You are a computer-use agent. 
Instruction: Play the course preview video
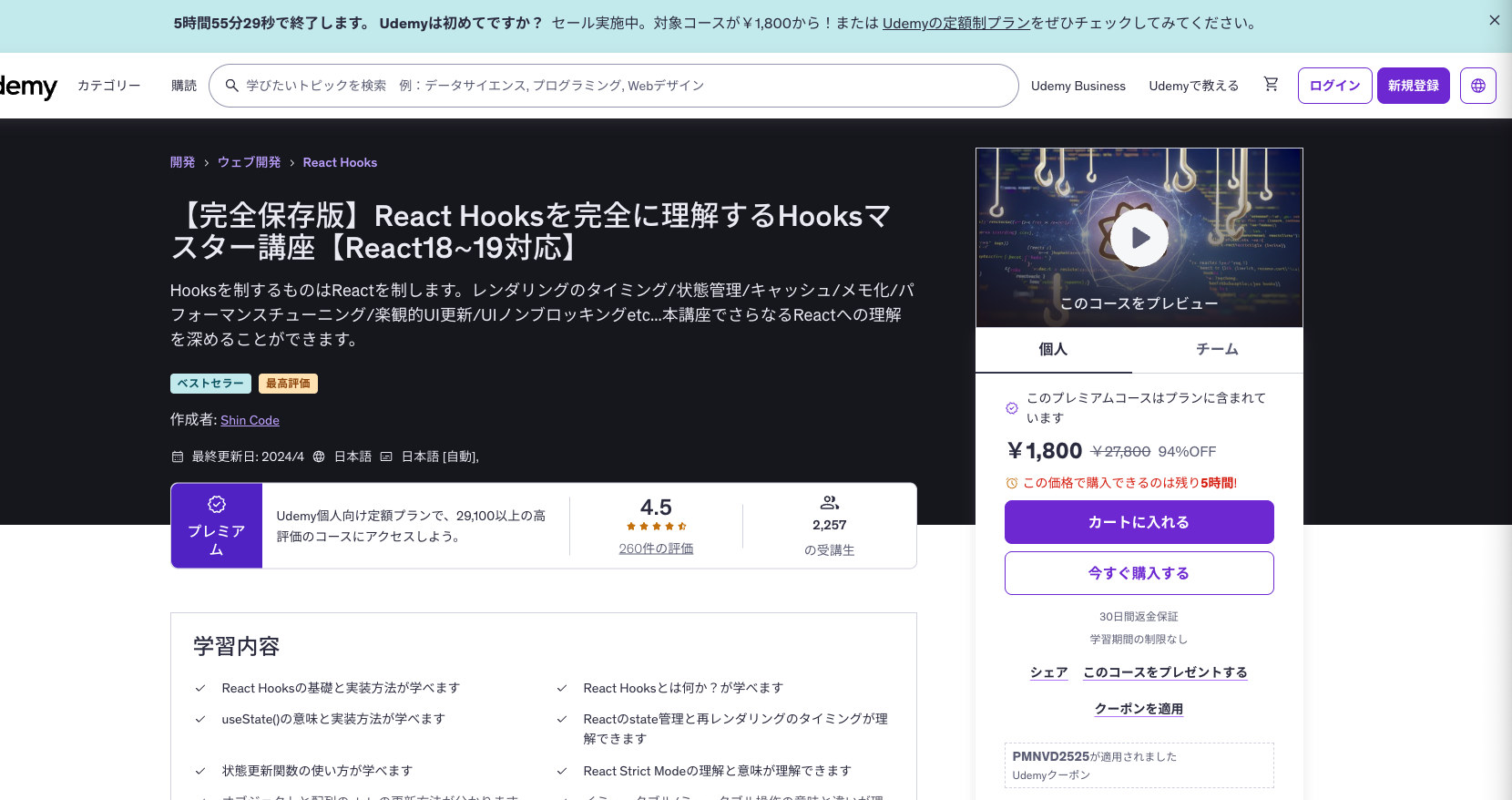pyautogui.click(x=1139, y=238)
